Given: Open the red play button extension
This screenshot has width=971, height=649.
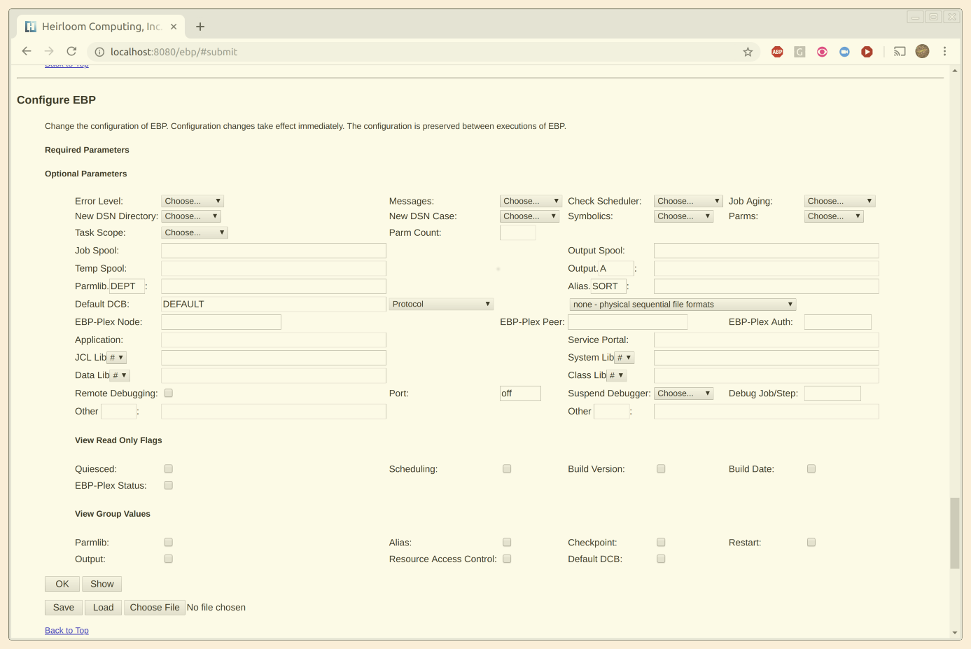Looking at the screenshot, I should (867, 52).
